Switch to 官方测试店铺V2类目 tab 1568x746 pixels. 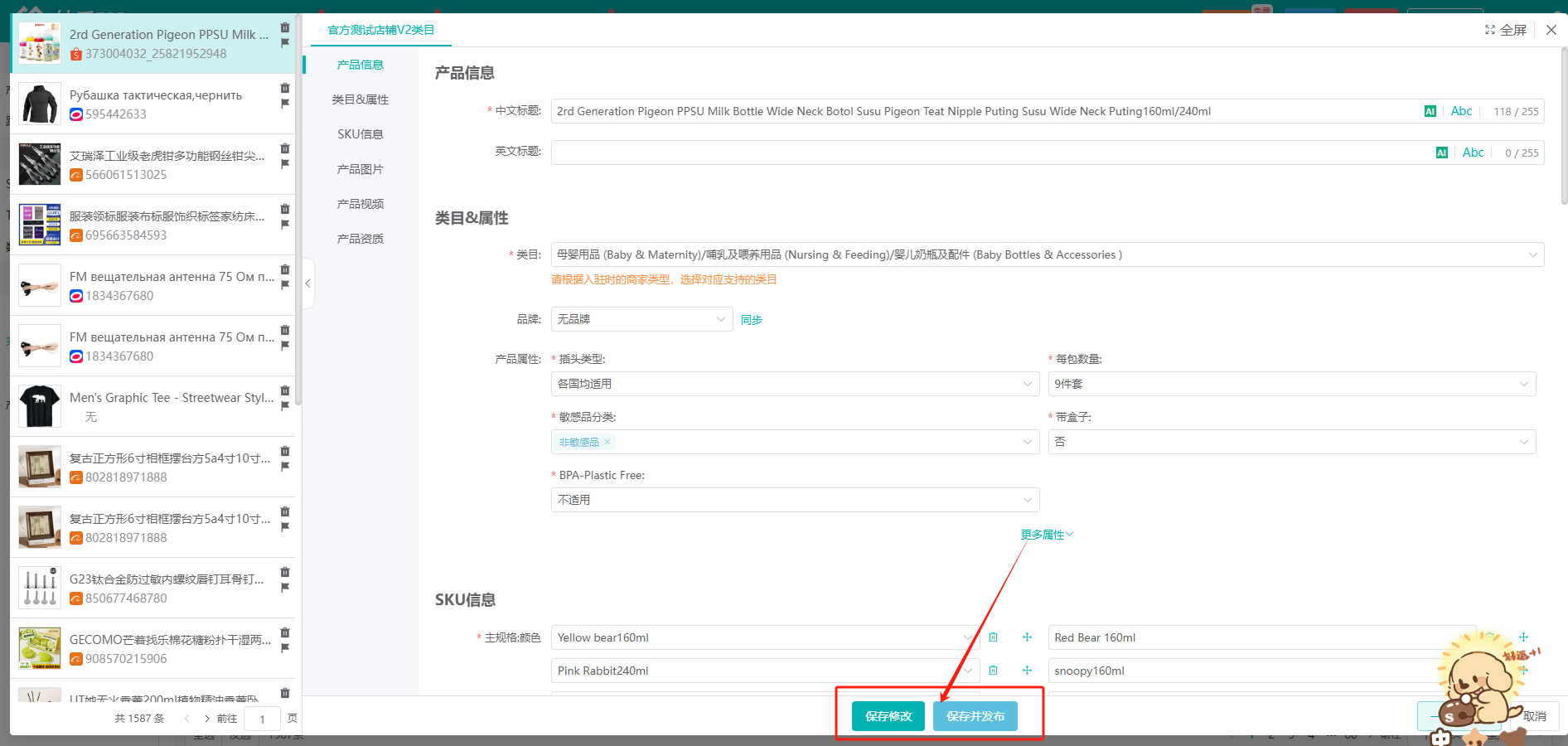tap(380, 30)
